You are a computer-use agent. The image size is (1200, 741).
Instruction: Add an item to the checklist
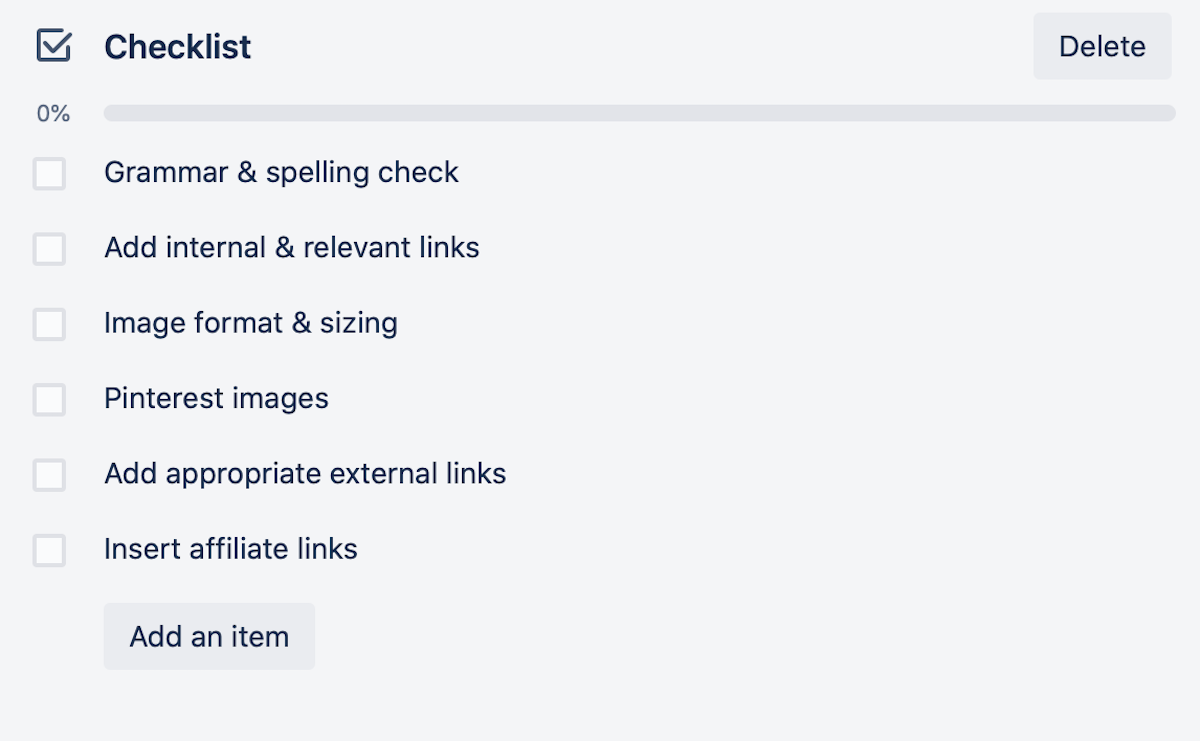coord(209,636)
